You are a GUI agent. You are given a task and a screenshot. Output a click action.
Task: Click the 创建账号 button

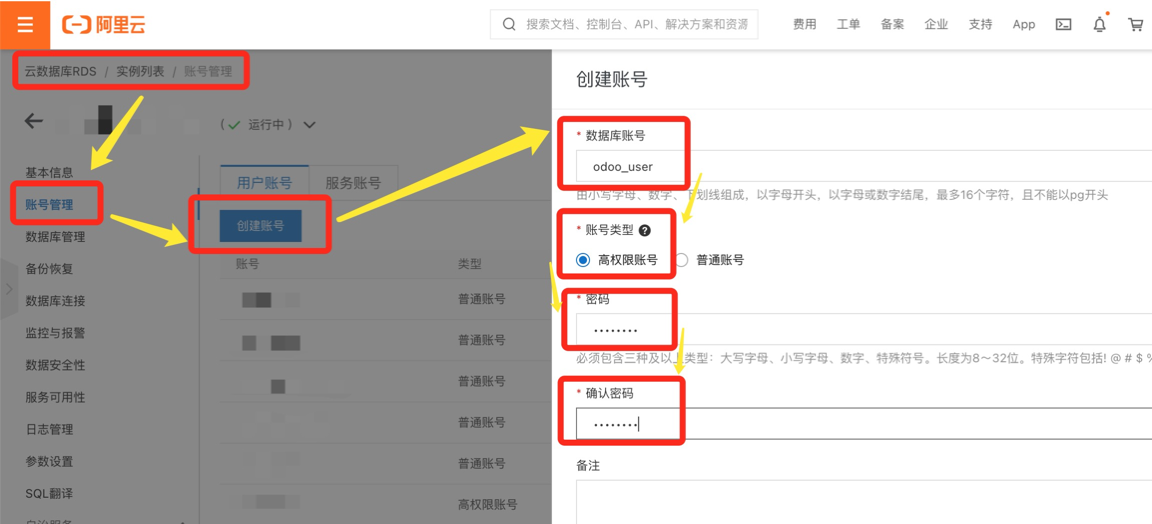point(260,226)
